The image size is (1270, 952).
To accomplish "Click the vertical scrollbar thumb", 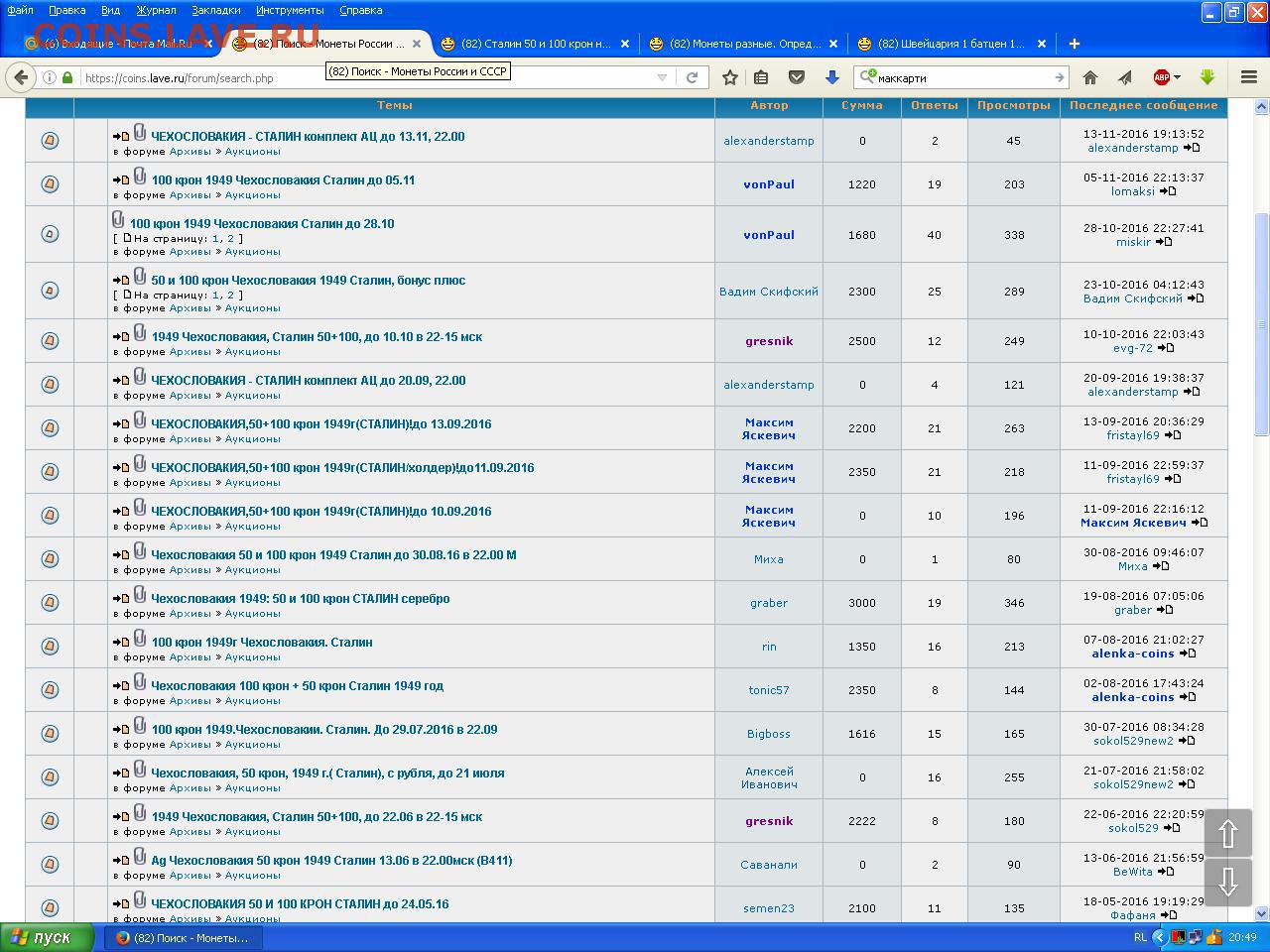I will 1262,323.
